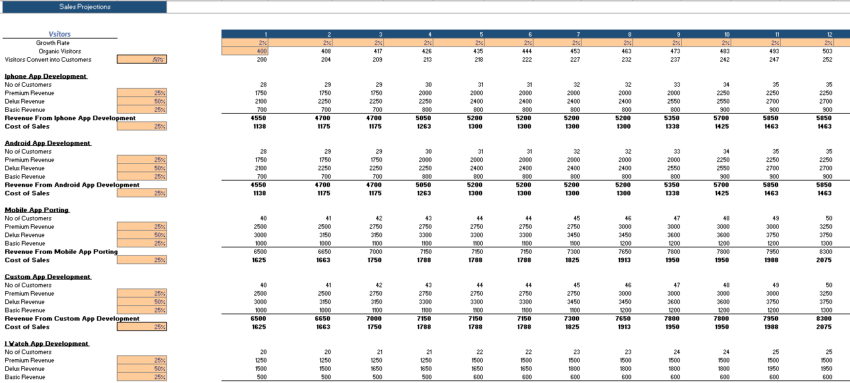Edit Custom App Basic Revenue 25% input
Image resolution: width=850 pixels, height=383 pixels.
pyautogui.click(x=141, y=310)
